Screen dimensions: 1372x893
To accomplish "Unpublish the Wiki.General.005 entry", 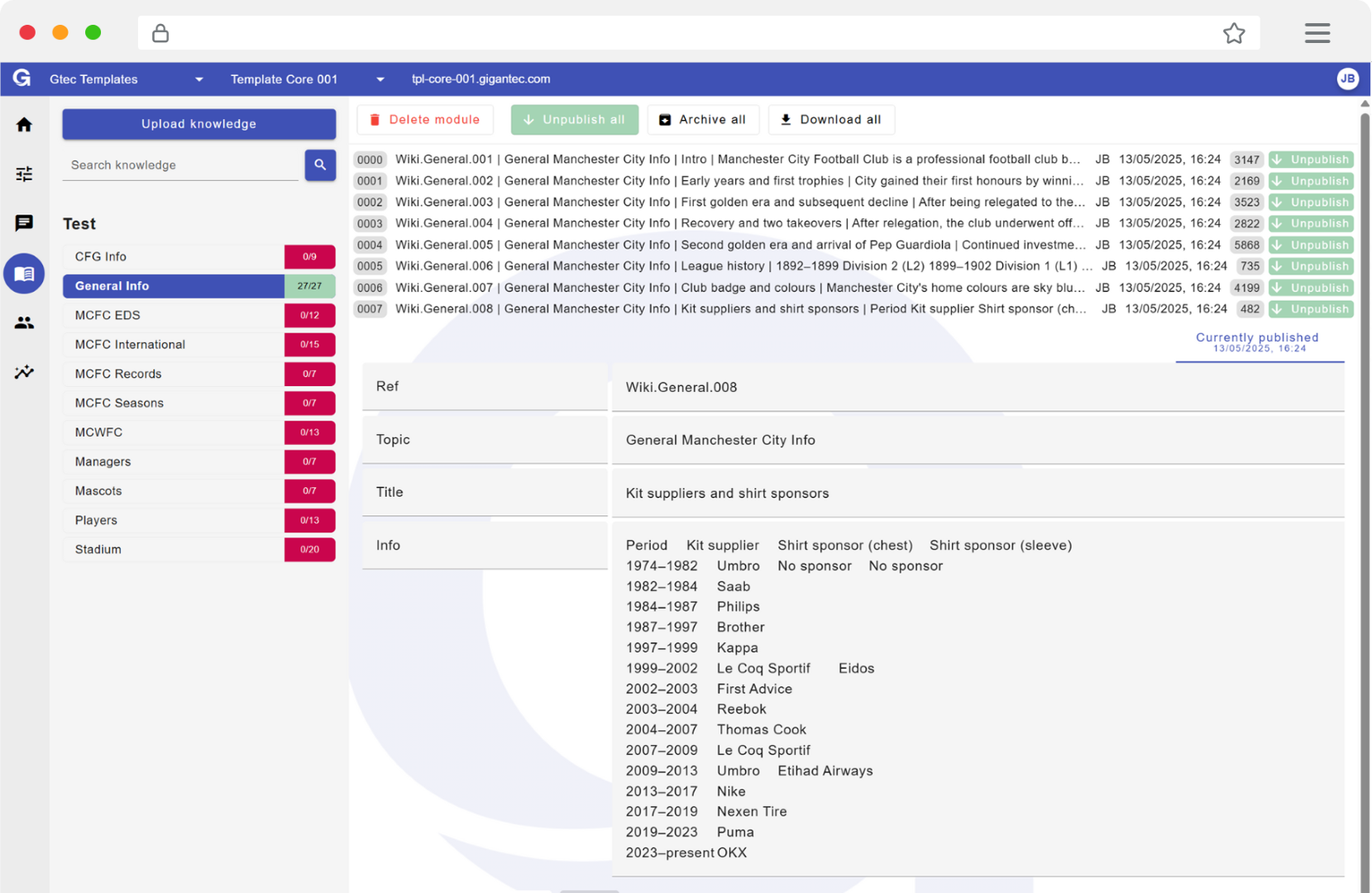I will [1311, 246].
